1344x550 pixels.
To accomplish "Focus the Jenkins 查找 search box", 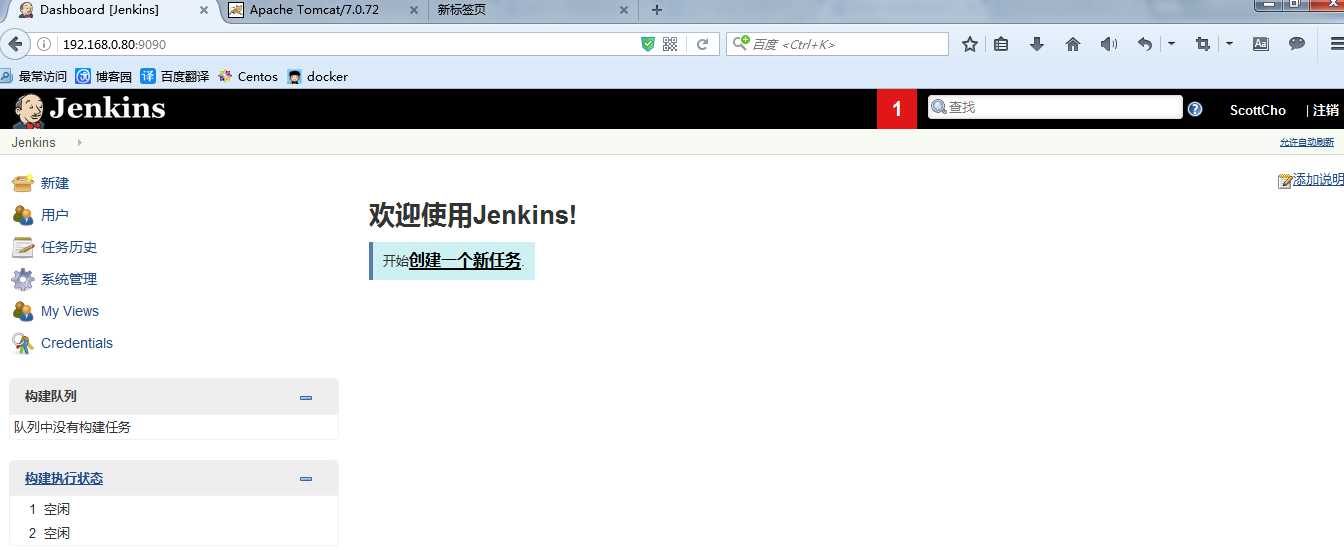I will pos(1055,107).
